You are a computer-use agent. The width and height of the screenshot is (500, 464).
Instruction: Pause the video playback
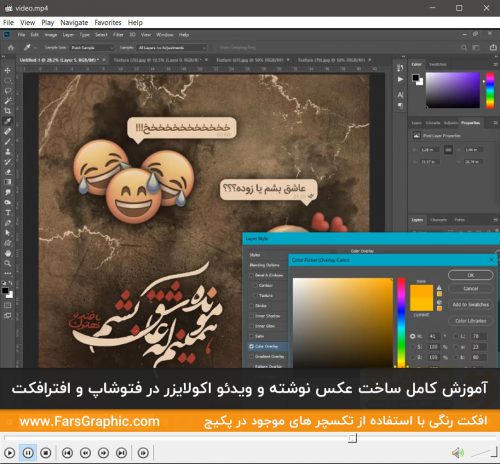point(28,453)
